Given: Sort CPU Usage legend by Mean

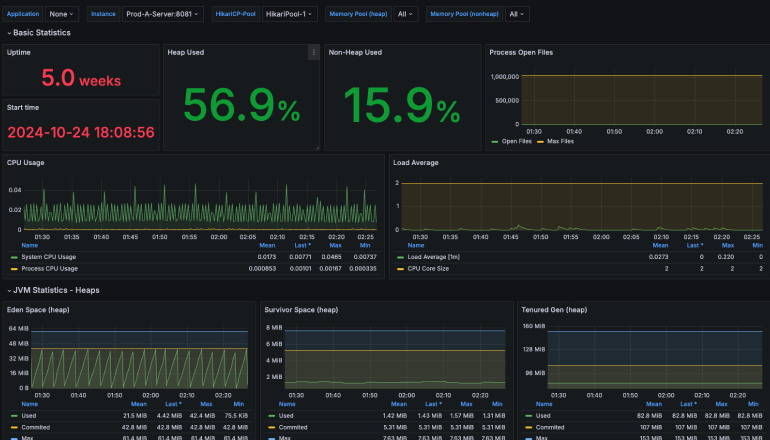Looking at the screenshot, I should (267, 246).
